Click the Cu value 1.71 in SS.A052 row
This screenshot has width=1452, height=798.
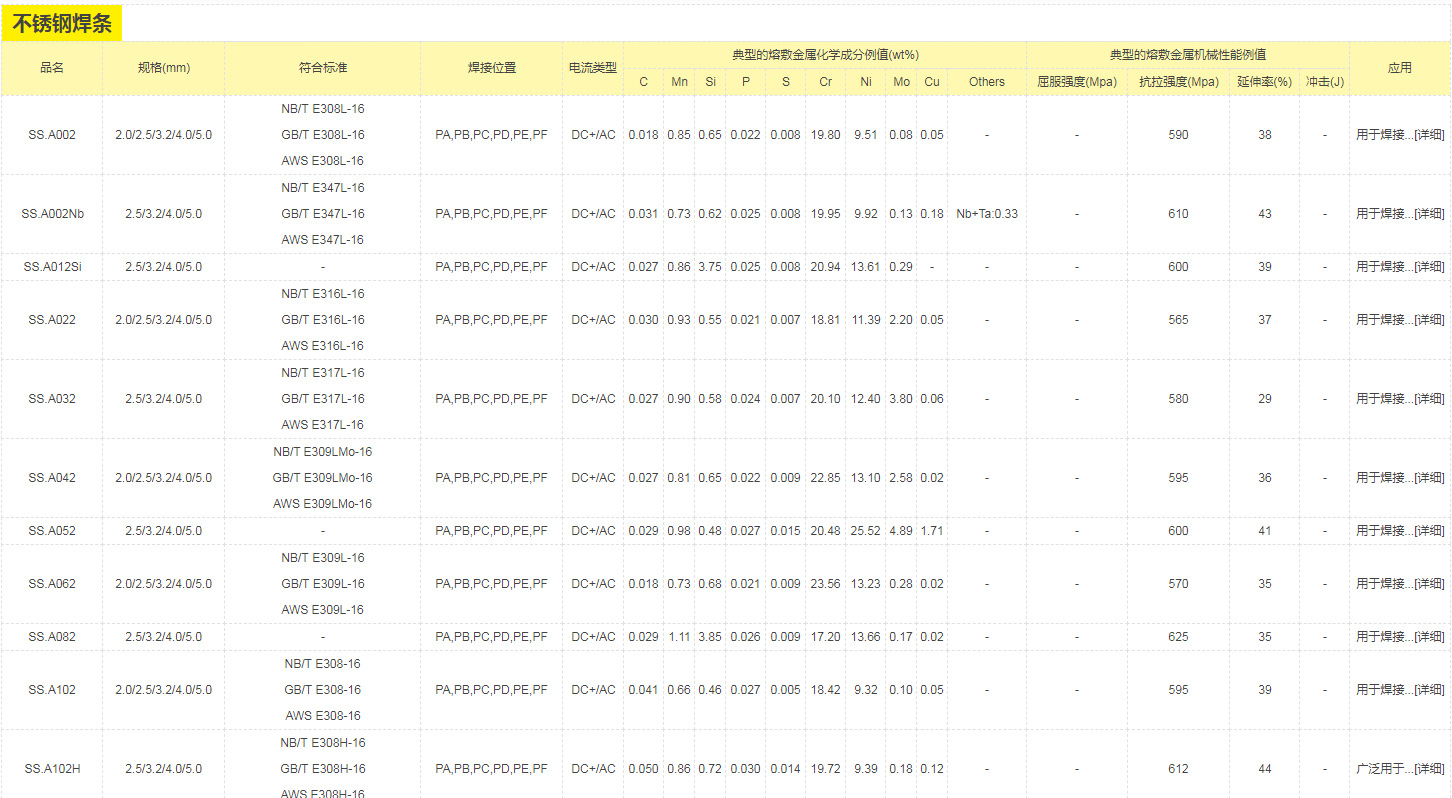click(x=932, y=531)
